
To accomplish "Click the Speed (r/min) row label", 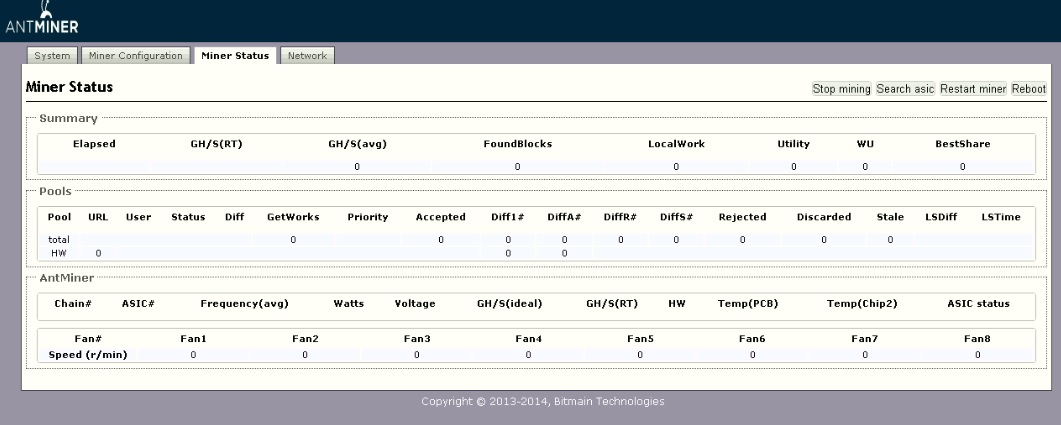I will click(x=88, y=355).
